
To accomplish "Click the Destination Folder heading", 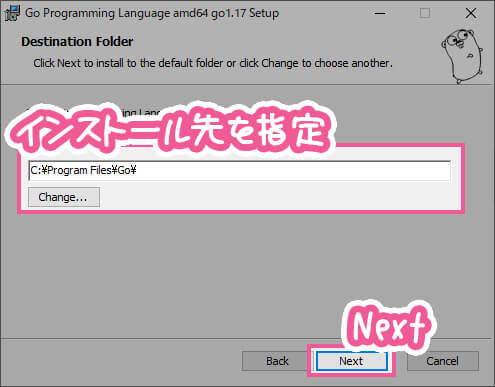I will pyautogui.click(x=77, y=42).
